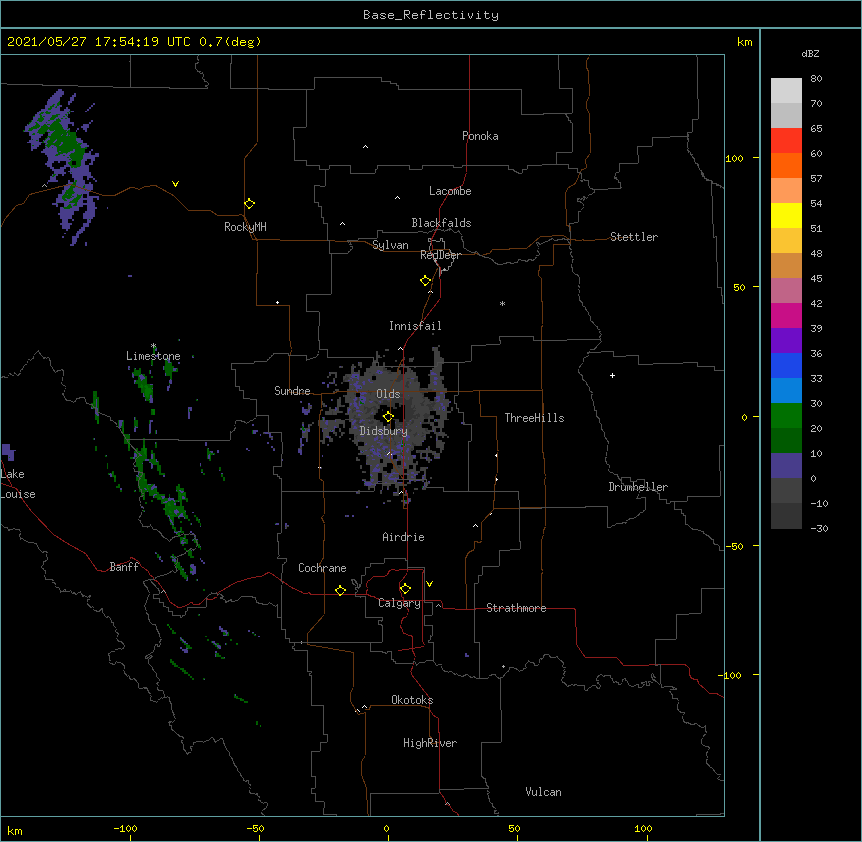Click the Limestone label
862x842 pixels.
coord(153,356)
